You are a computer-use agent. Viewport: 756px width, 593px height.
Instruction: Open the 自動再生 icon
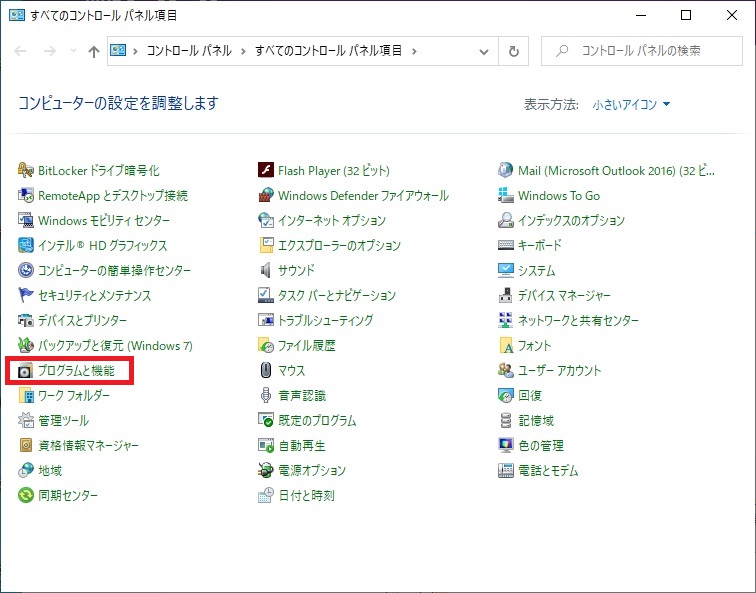click(x=266, y=445)
